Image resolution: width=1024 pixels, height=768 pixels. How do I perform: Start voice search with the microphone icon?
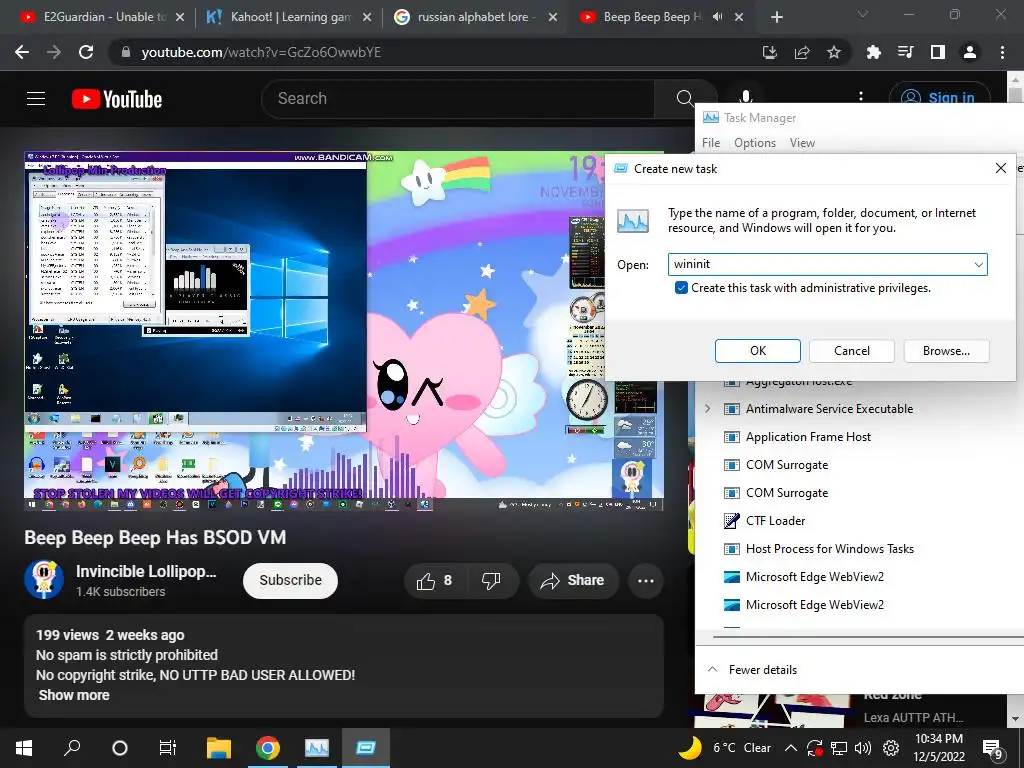745,97
